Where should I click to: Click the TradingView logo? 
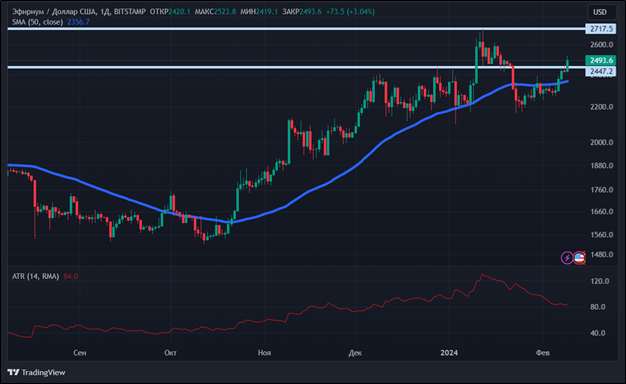pos(36,372)
